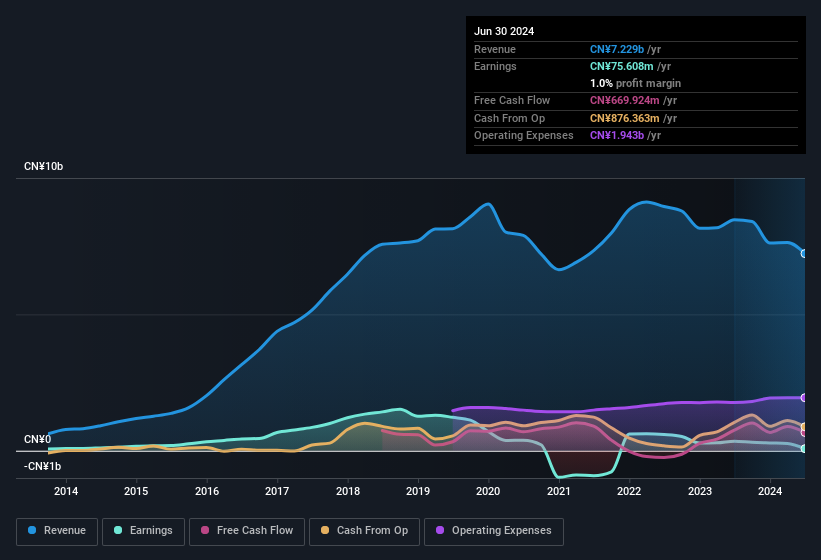Click the Operating Expenses label in tooltip

pyautogui.click(x=524, y=135)
